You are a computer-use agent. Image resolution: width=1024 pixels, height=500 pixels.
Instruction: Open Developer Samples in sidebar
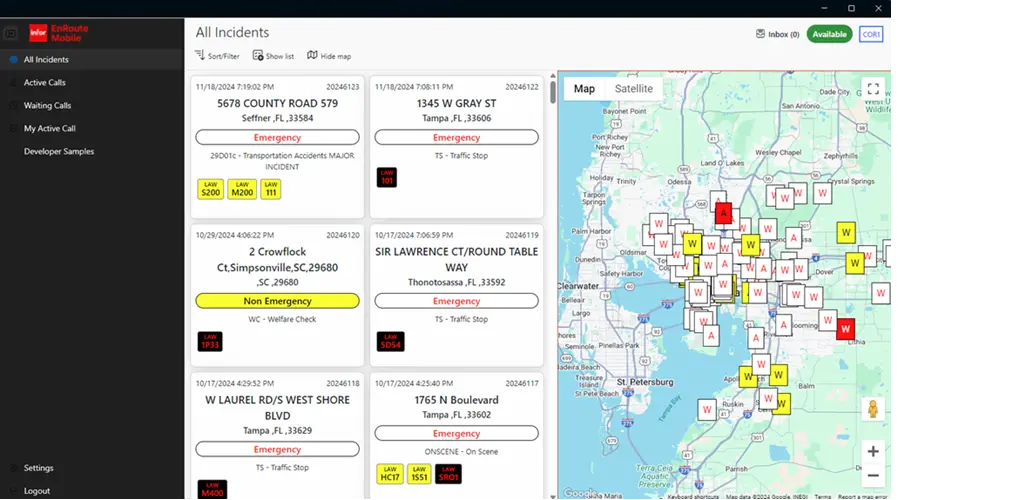click(91, 151)
